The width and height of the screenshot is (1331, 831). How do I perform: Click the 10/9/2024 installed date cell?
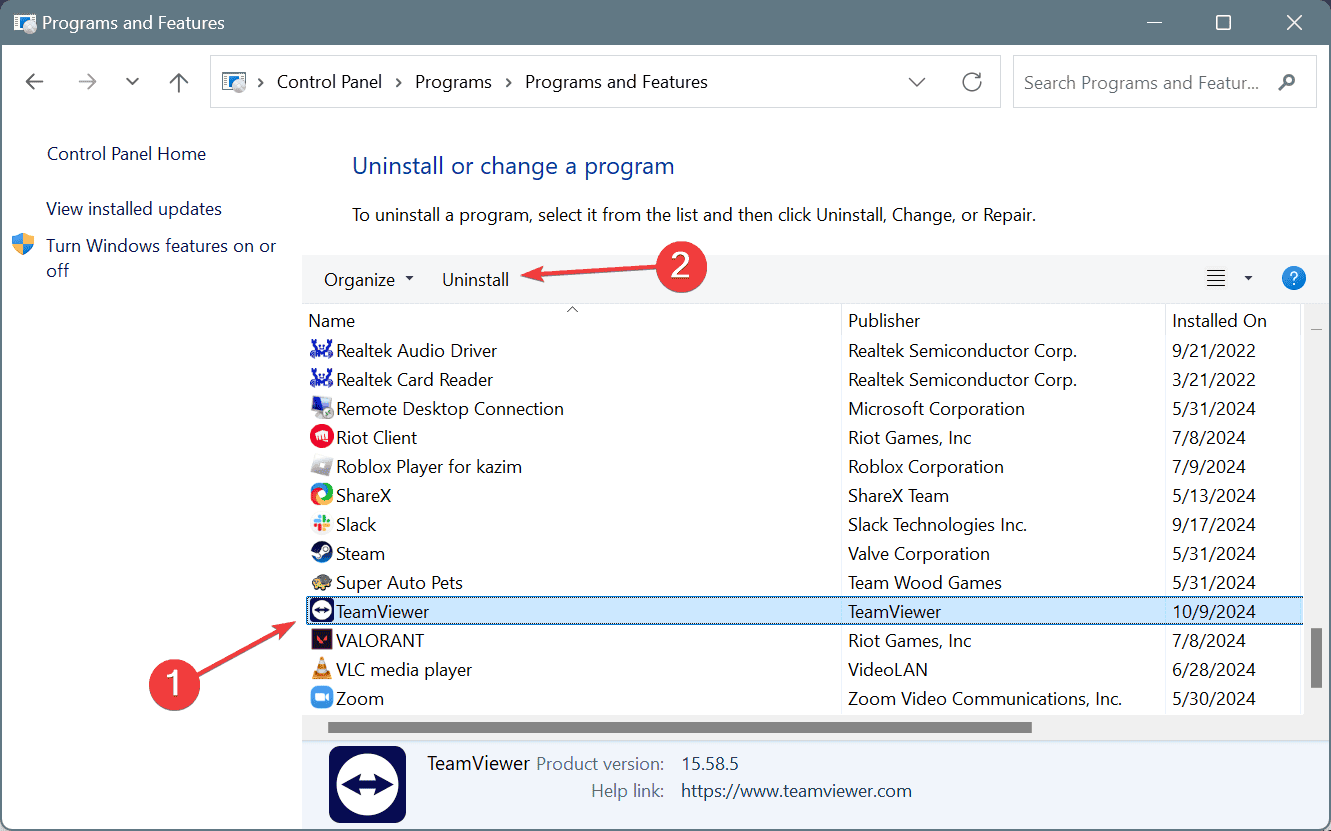tap(1214, 611)
